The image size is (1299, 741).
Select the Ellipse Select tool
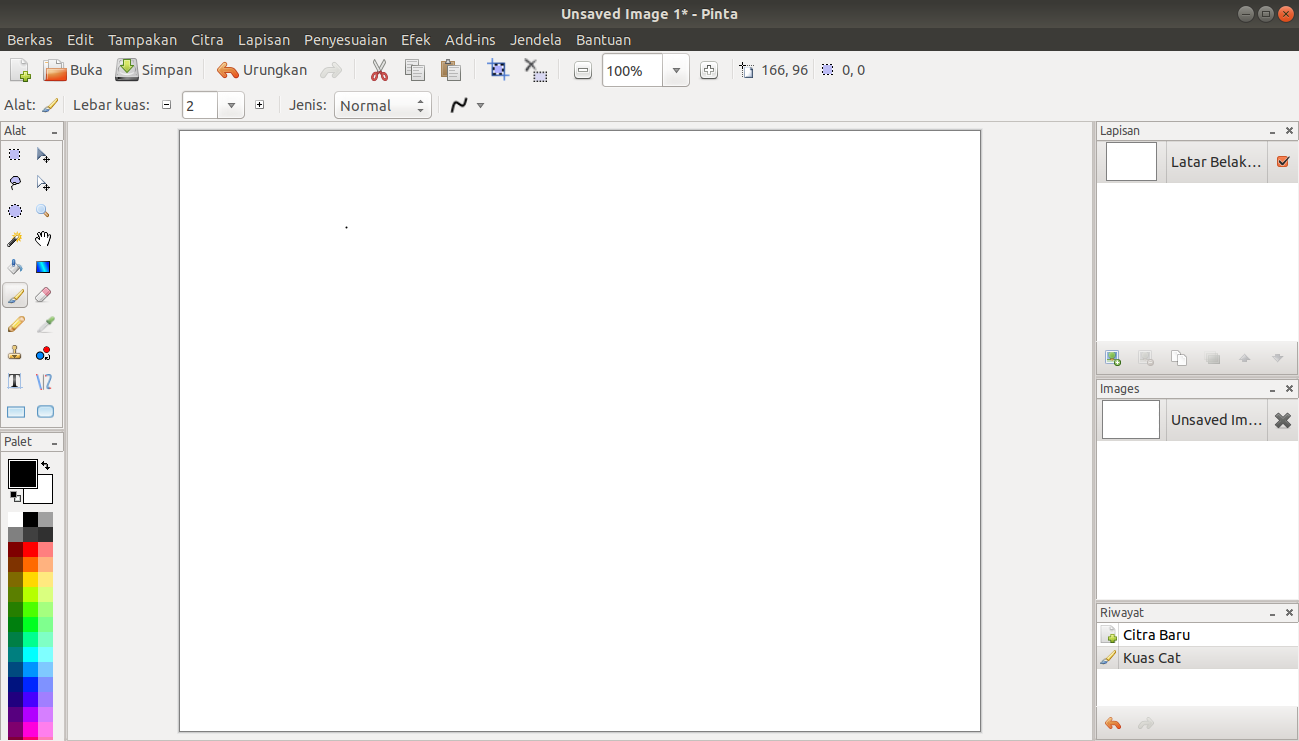coord(15,211)
